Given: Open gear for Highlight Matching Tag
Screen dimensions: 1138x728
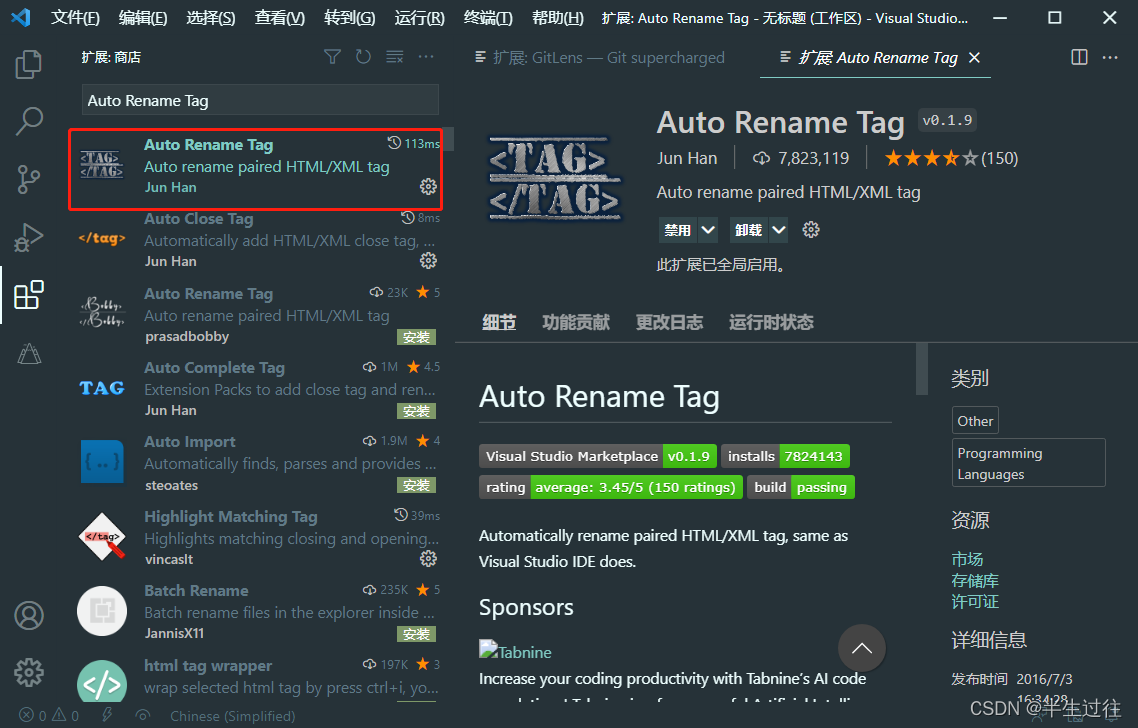Looking at the screenshot, I should click(428, 559).
